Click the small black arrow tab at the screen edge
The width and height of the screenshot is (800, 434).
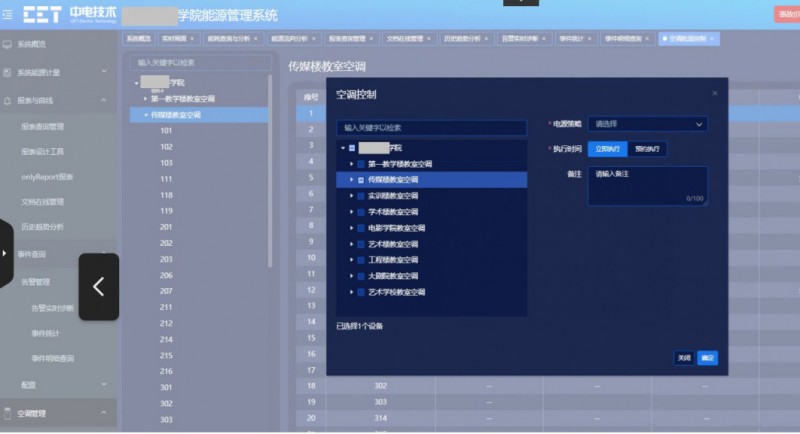pyautogui.click(x=5, y=253)
